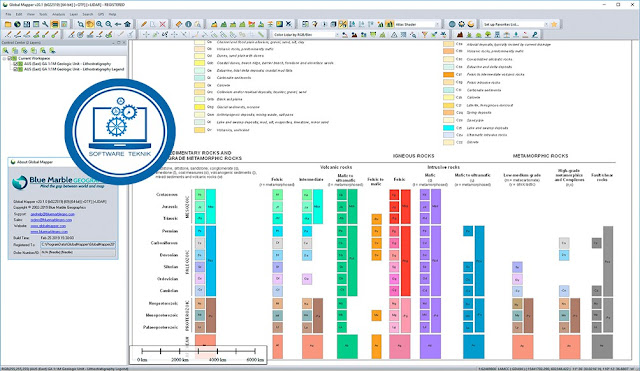Select the Zoom tool with rectangle
640x371 pixels.
coord(80,24)
